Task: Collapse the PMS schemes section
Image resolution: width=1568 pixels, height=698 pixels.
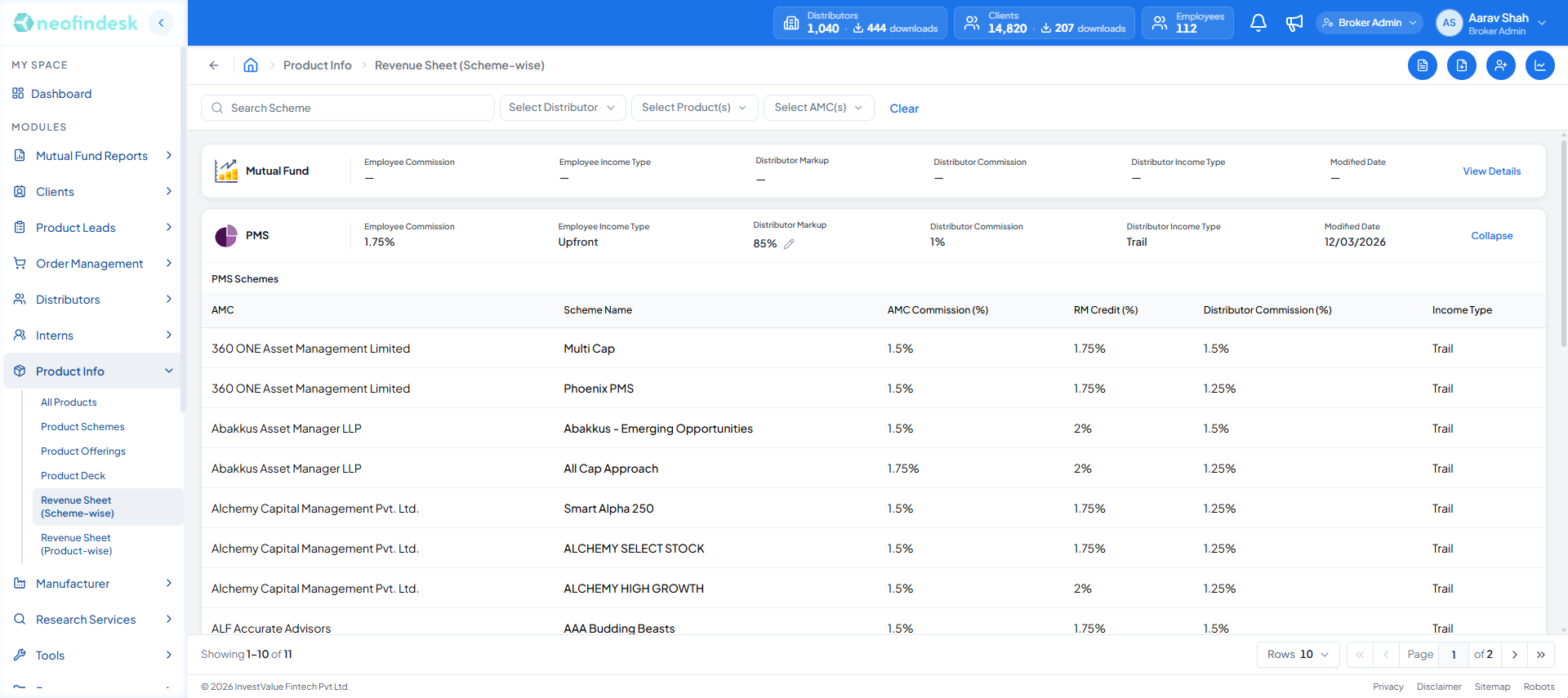Action: (x=1491, y=236)
